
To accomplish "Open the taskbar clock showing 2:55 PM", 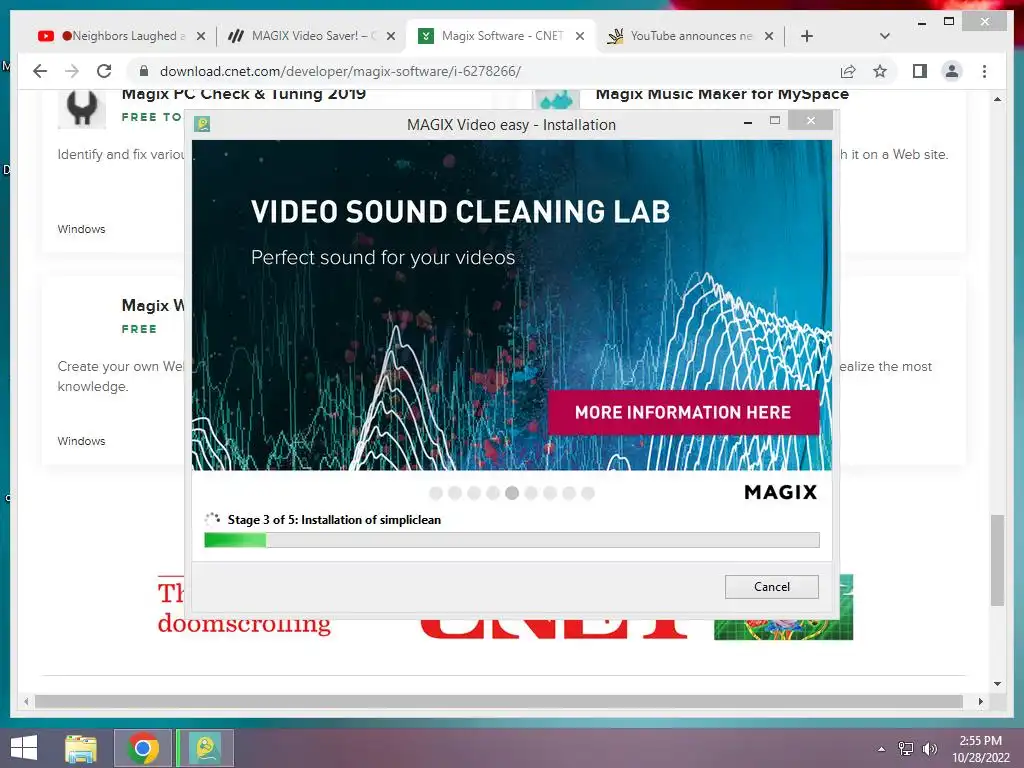I will click(x=980, y=749).
